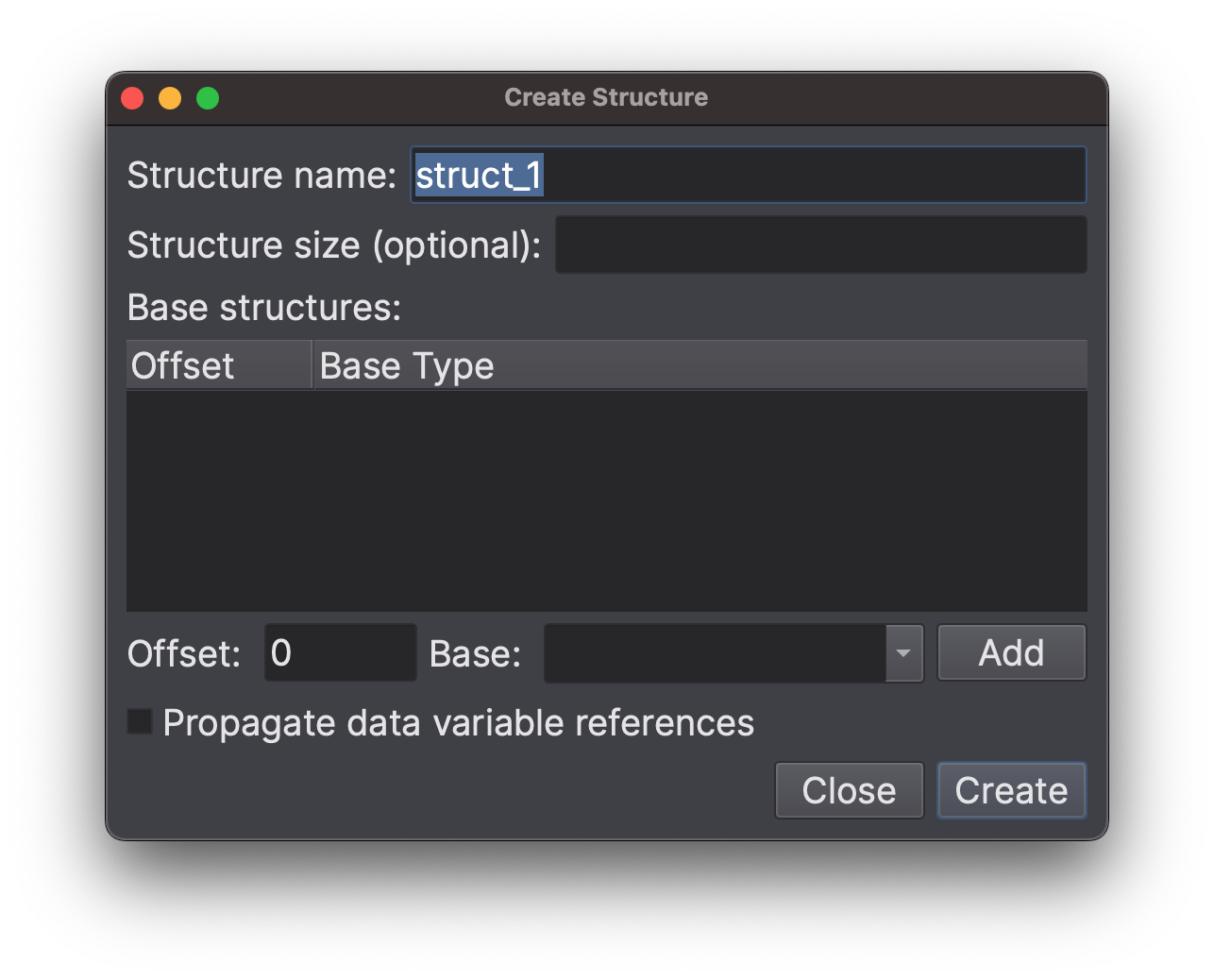Click the Structure name text field

coord(749,175)
